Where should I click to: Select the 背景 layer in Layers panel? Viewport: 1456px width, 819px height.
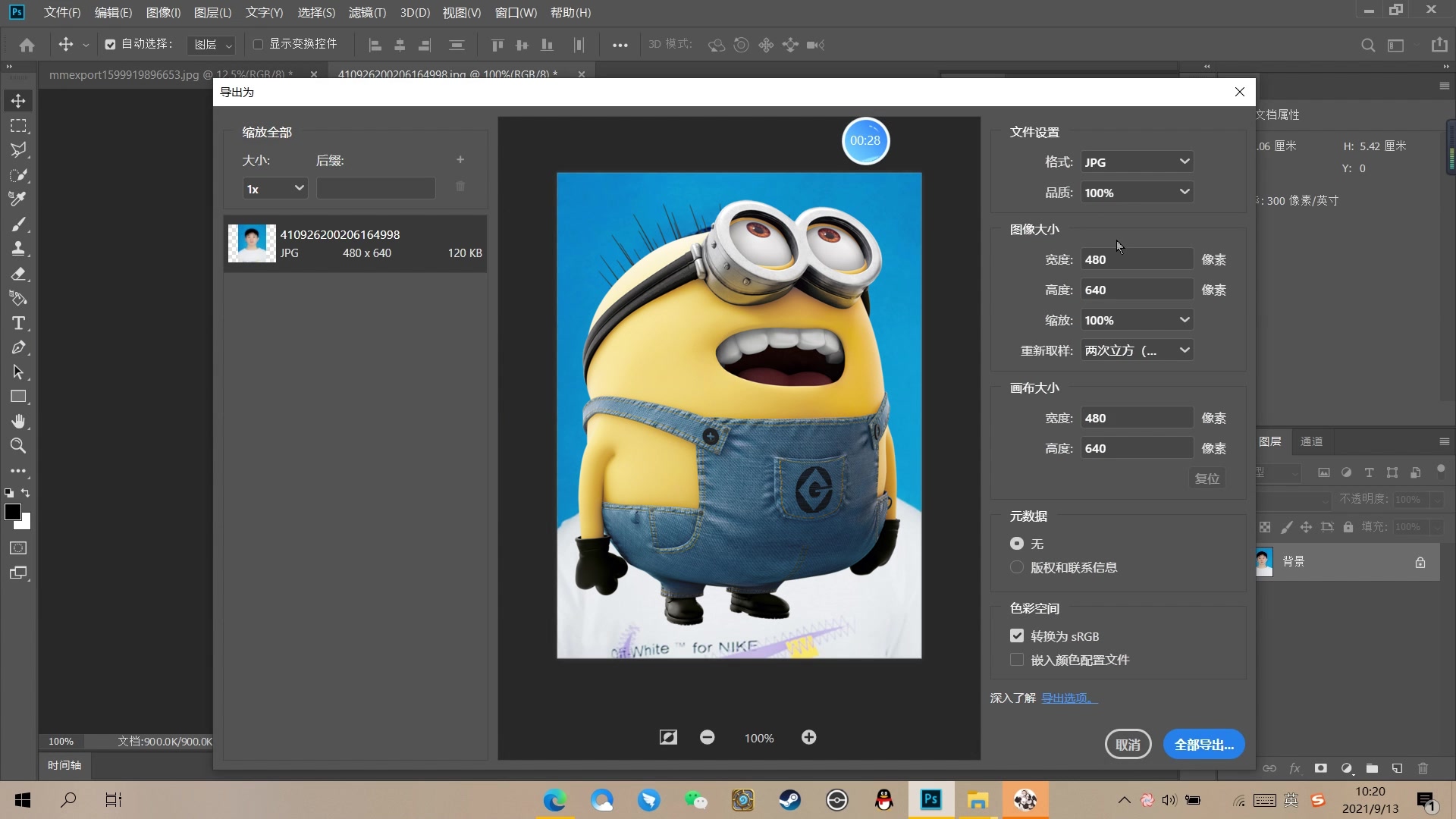[1348, 562]
